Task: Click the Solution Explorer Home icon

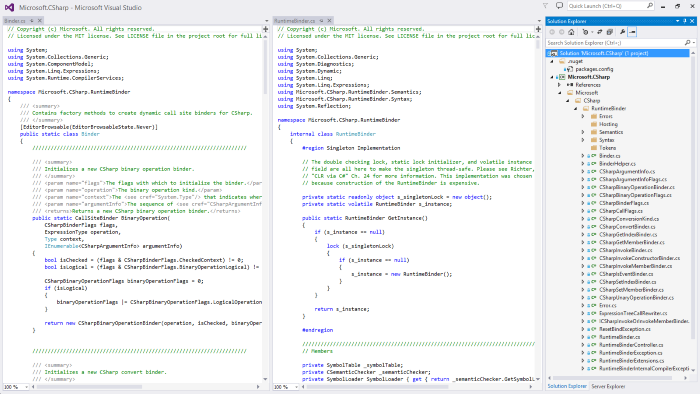Action: tap(571, 32)
